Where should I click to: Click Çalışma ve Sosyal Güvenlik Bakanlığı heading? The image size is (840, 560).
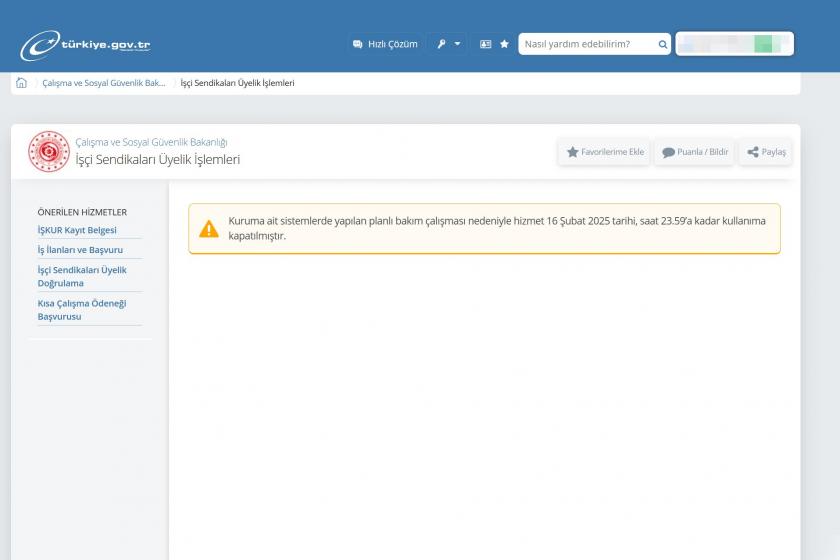(151, 142)
